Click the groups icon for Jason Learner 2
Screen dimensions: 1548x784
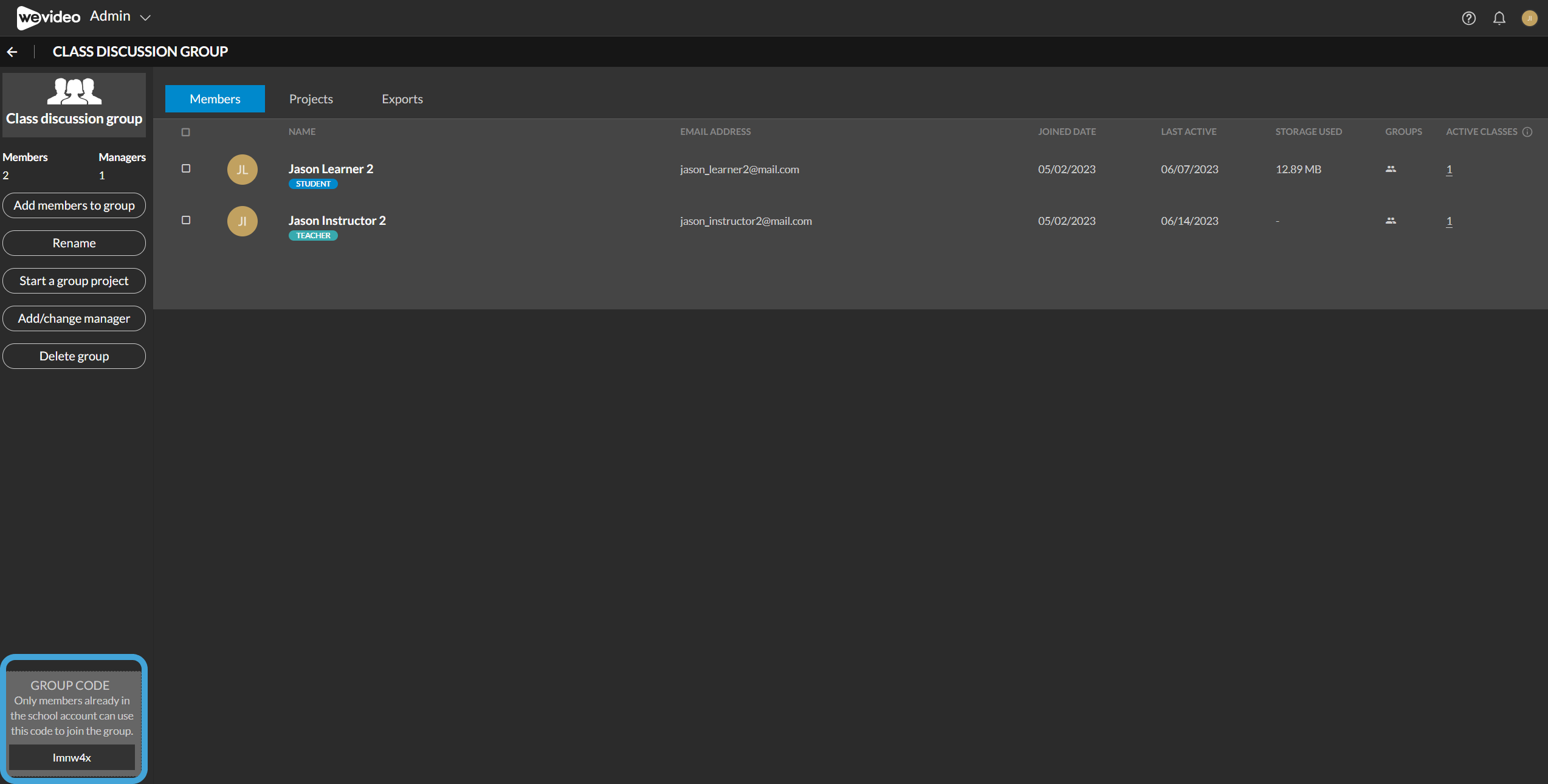tap(1391, 169)
